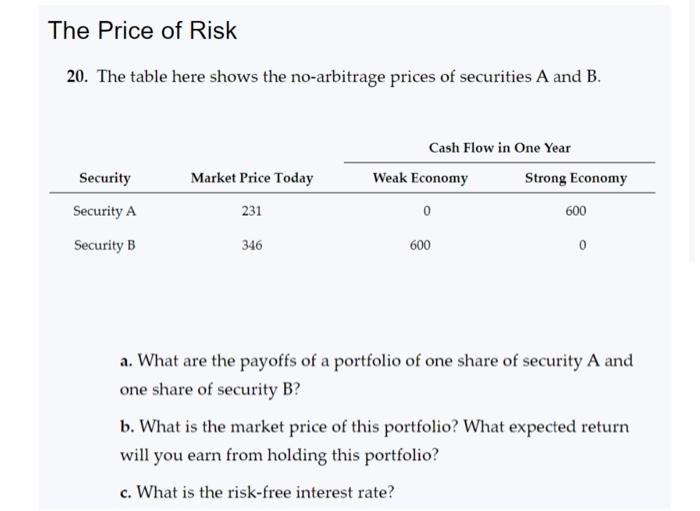Click Security A's strong economy value 600
This screenshot has width=700, height=511.
[x=576, y=211]
